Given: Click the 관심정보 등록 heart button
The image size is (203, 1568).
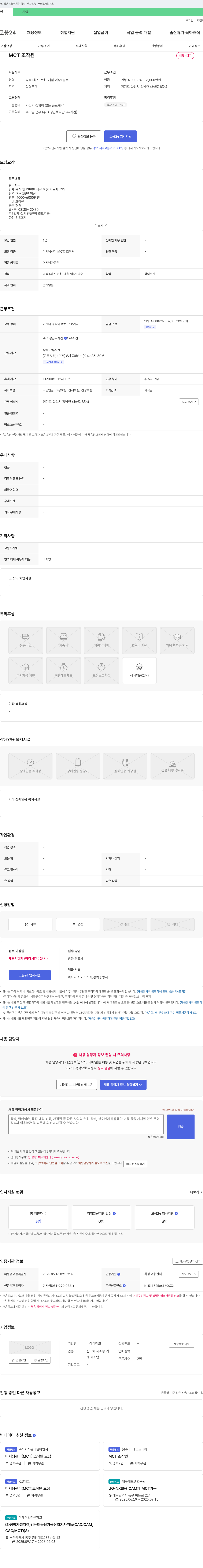Looking at the screenshot, I should 84,136.
